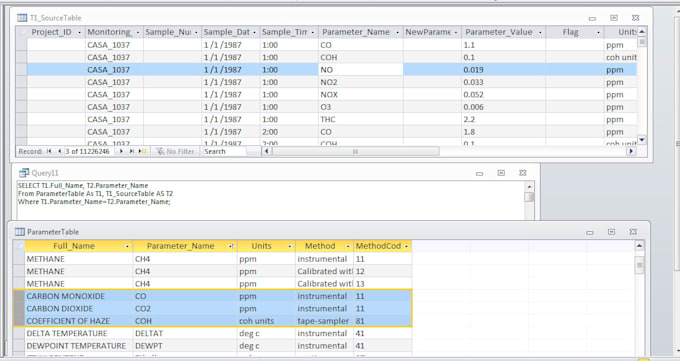680x361 pixels.
Task: Create new blank record in T1_SourceTable
Action: pyautogui.click(x=143, y=151)
